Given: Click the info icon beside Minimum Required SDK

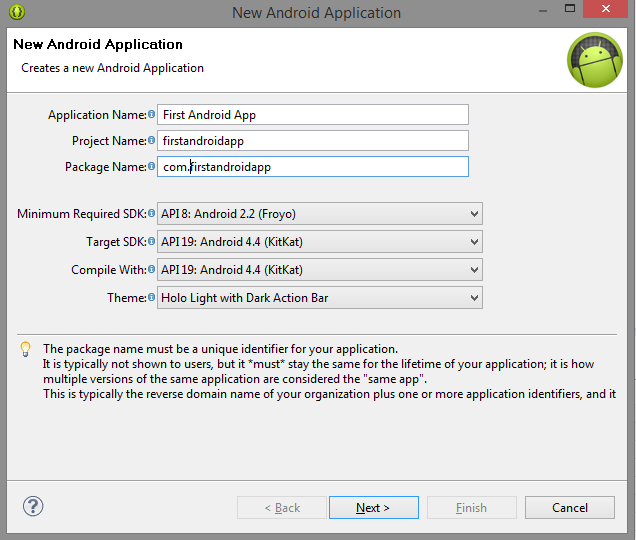Looking at the screenshot, I should click(151, 213).
